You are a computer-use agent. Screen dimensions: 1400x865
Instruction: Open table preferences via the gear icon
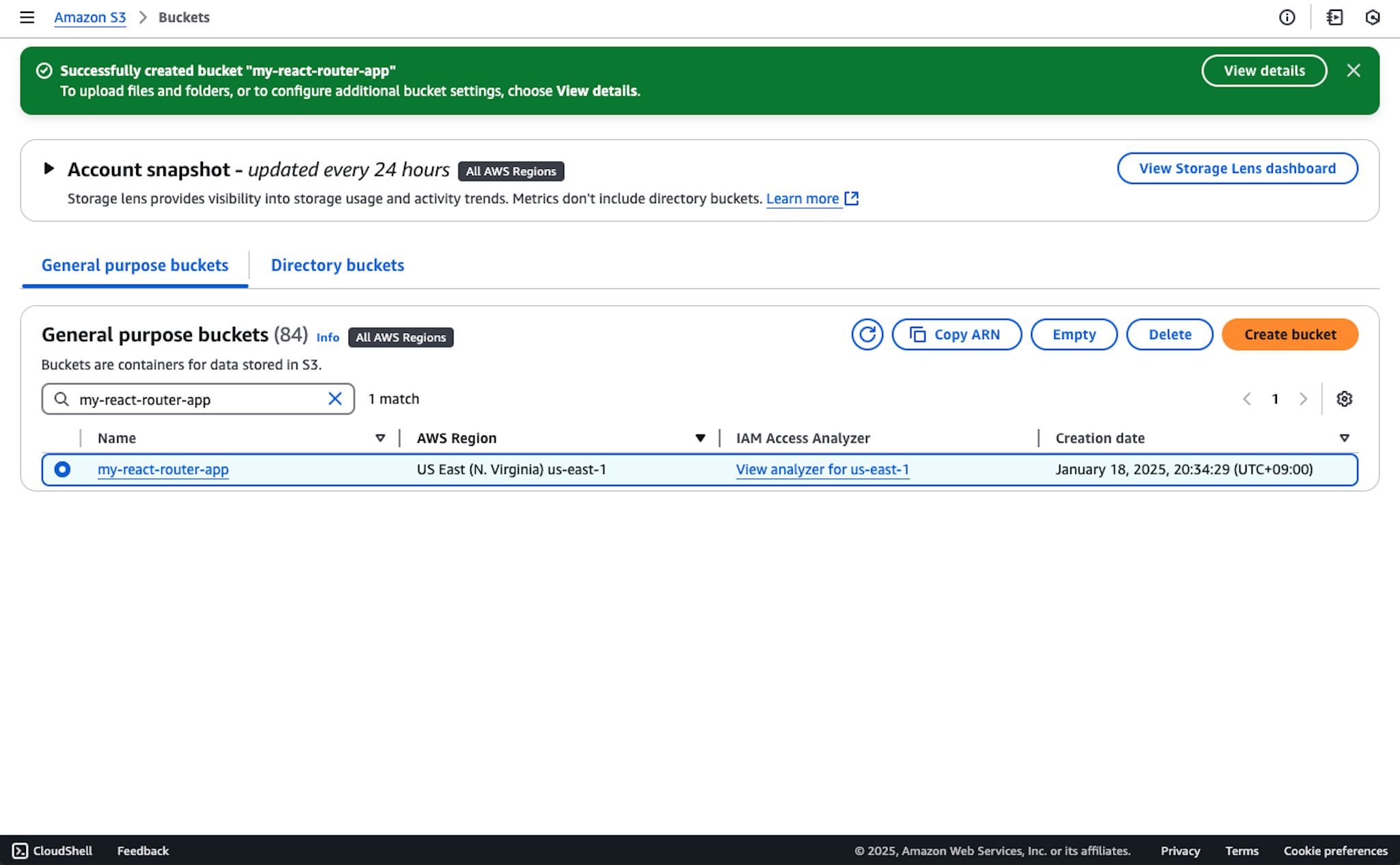pyautogui.click(x=1344, y=399)
